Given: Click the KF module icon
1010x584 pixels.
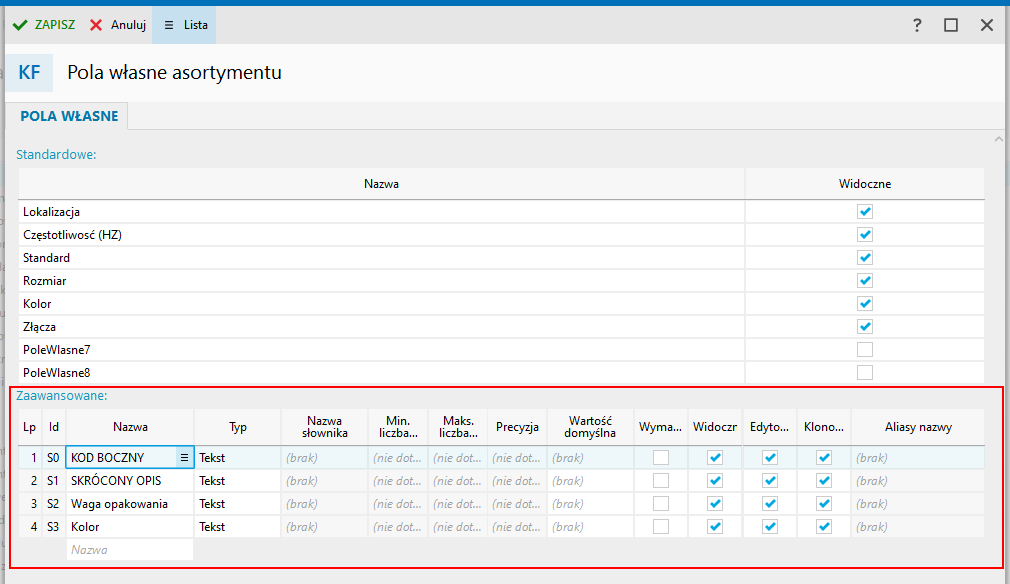Looking at the screenshot, I should coord(30,72).
